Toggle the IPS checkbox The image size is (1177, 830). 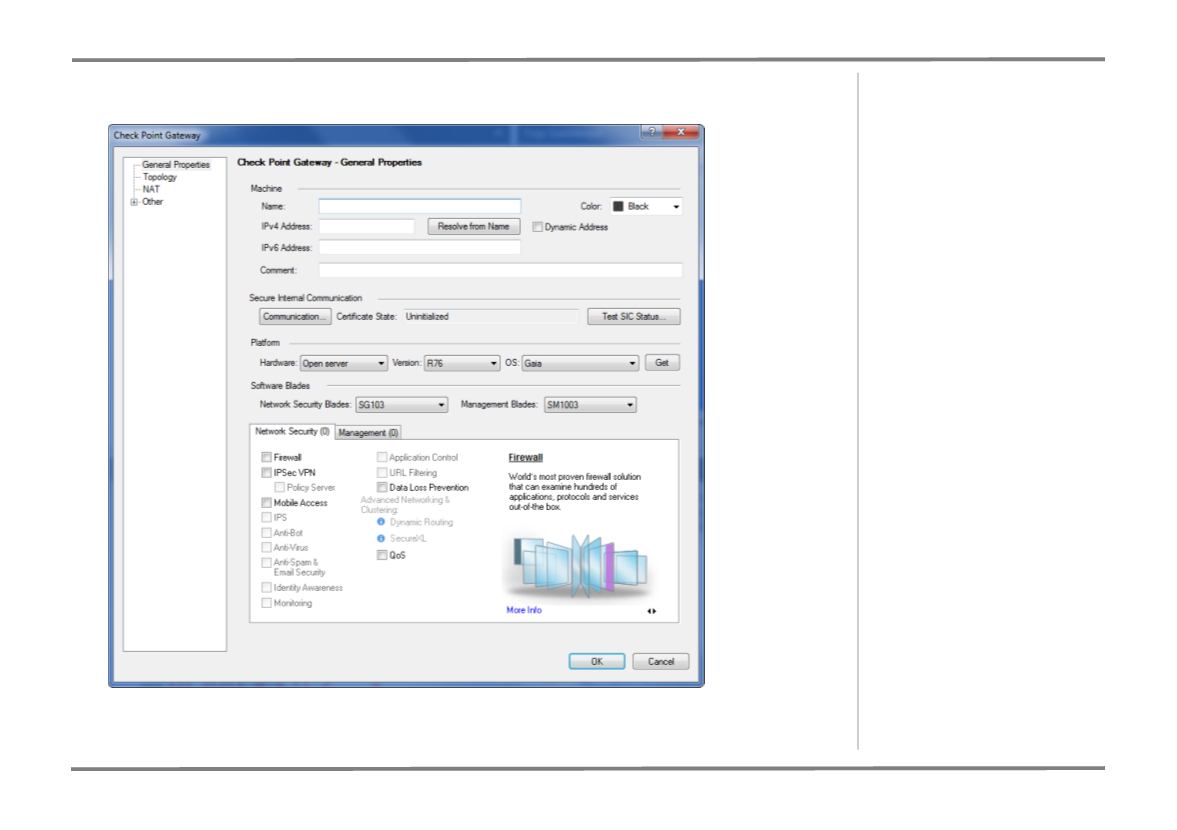(x=266, y=518)
